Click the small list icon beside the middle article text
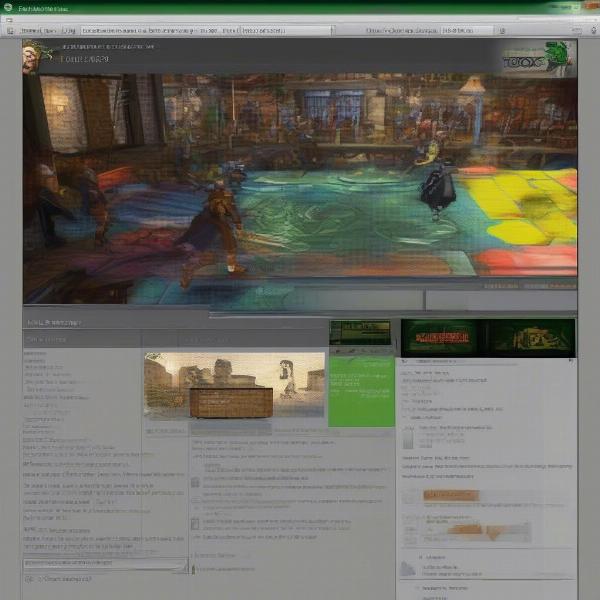The image size is (600, 600). point(195,482)
